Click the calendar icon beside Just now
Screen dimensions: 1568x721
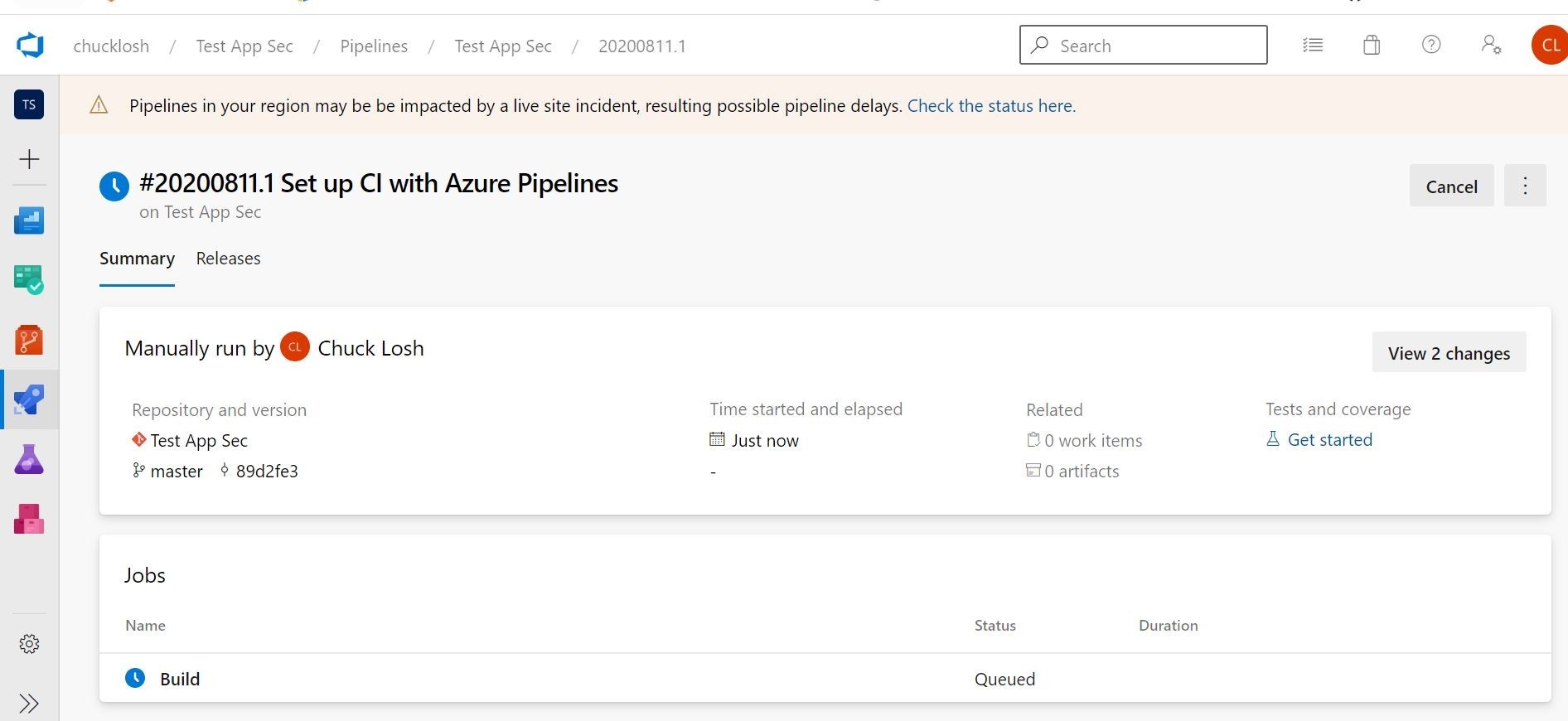(717, 439)
